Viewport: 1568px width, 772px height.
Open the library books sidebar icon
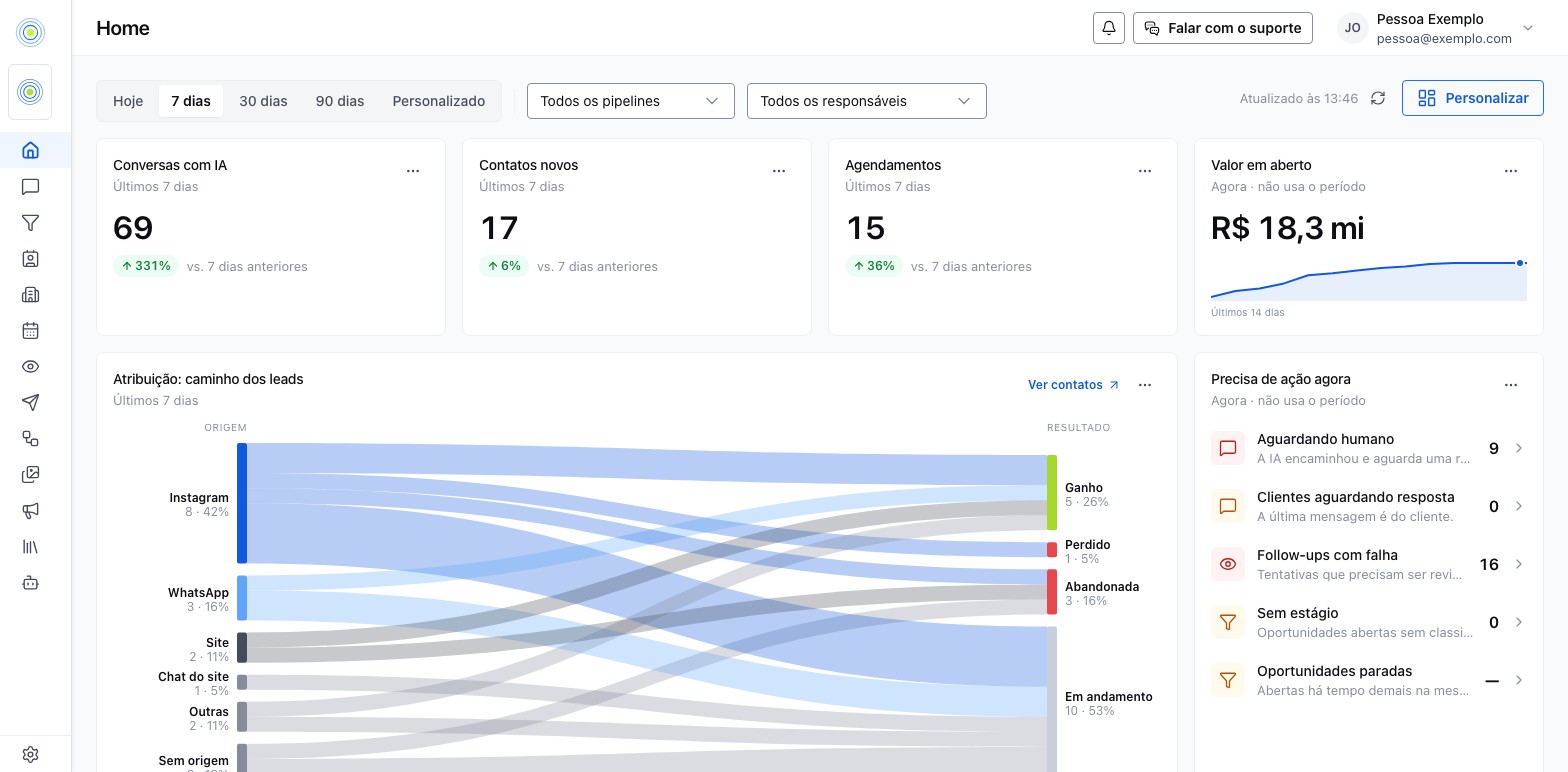coord(30,546)
